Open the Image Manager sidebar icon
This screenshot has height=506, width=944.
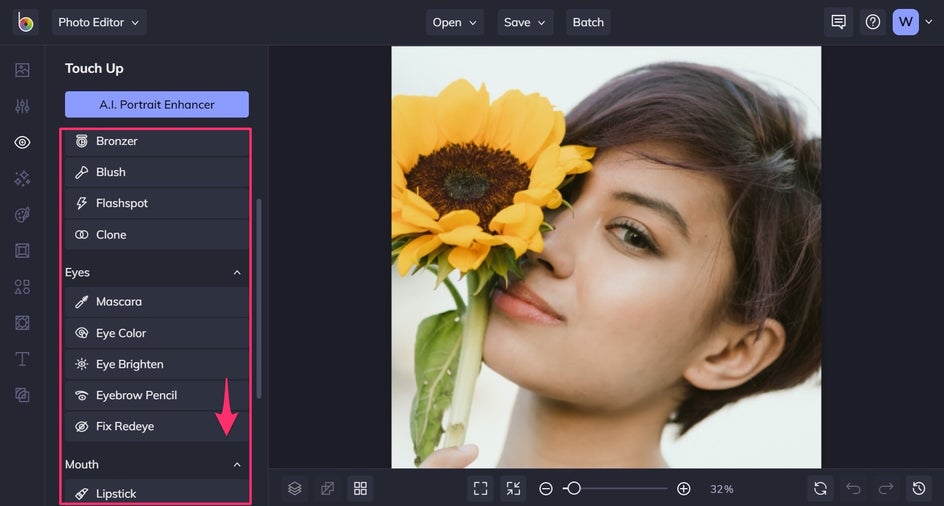(22, 70)
